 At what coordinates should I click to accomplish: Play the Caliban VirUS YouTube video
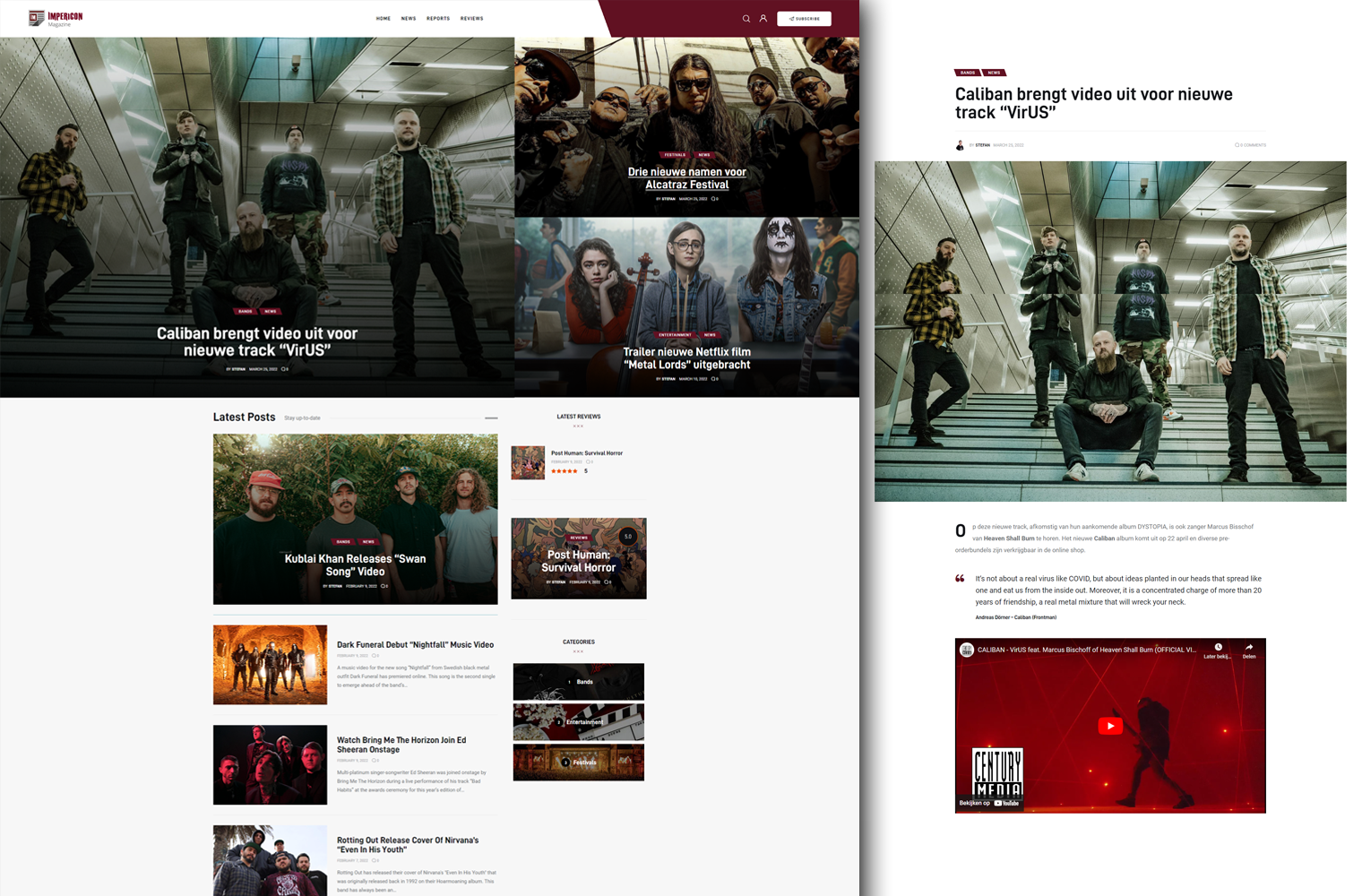pyautogui.click(x=1110, y=726)
